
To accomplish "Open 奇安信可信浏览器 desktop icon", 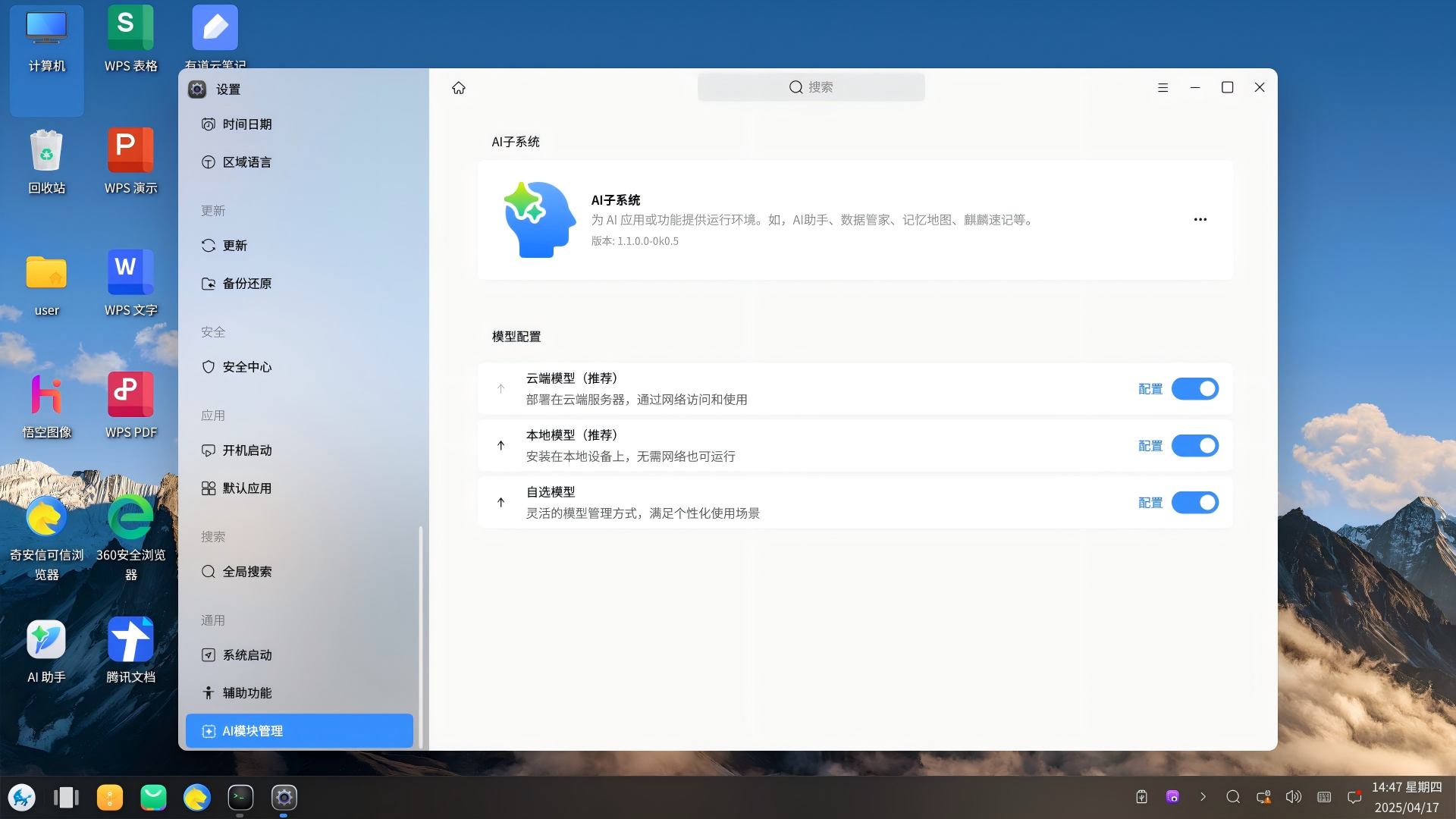I will 46,538.
